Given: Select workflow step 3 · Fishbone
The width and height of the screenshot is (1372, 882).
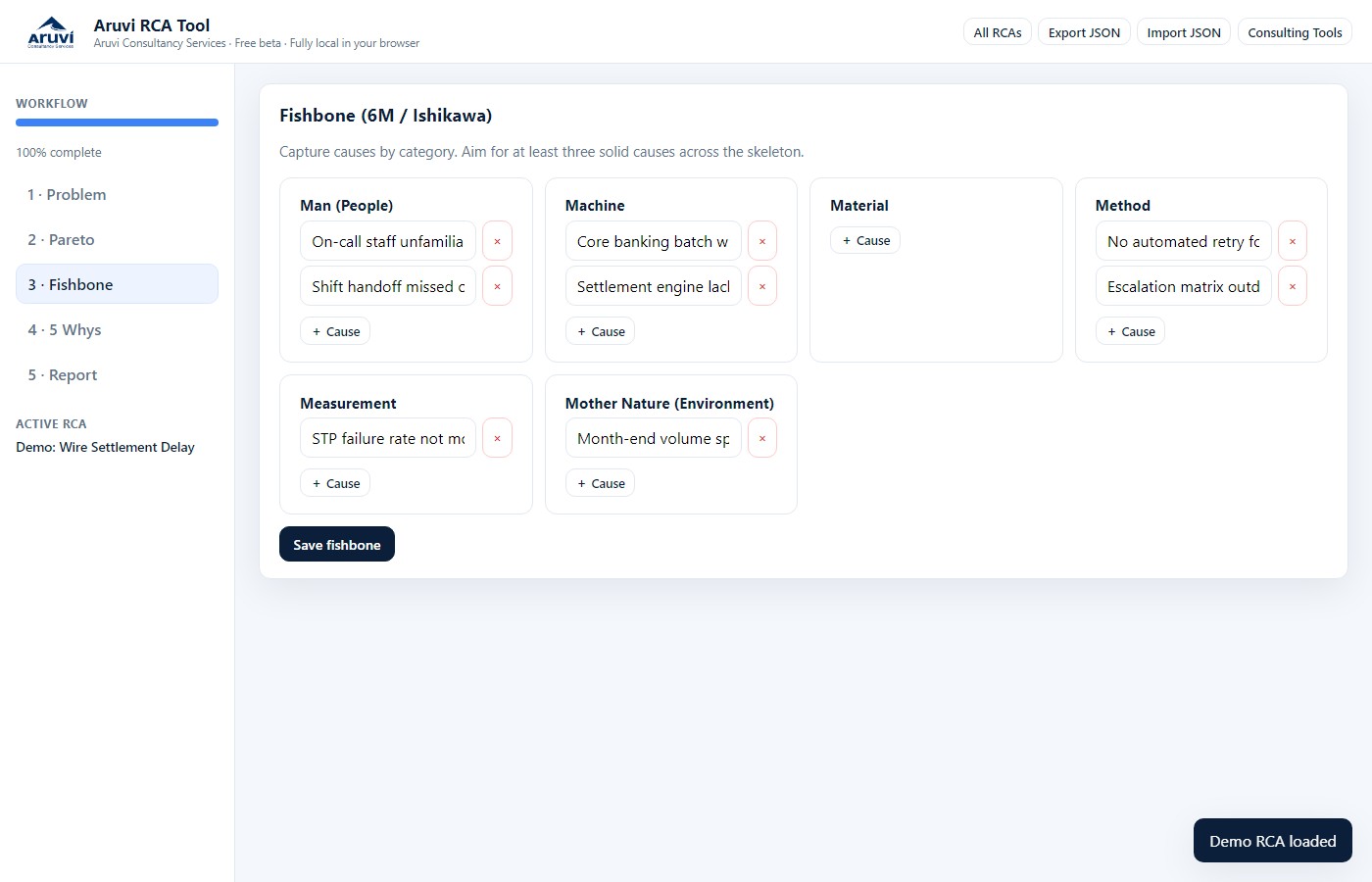Looking at the screenshot, I should coord(117,284).
